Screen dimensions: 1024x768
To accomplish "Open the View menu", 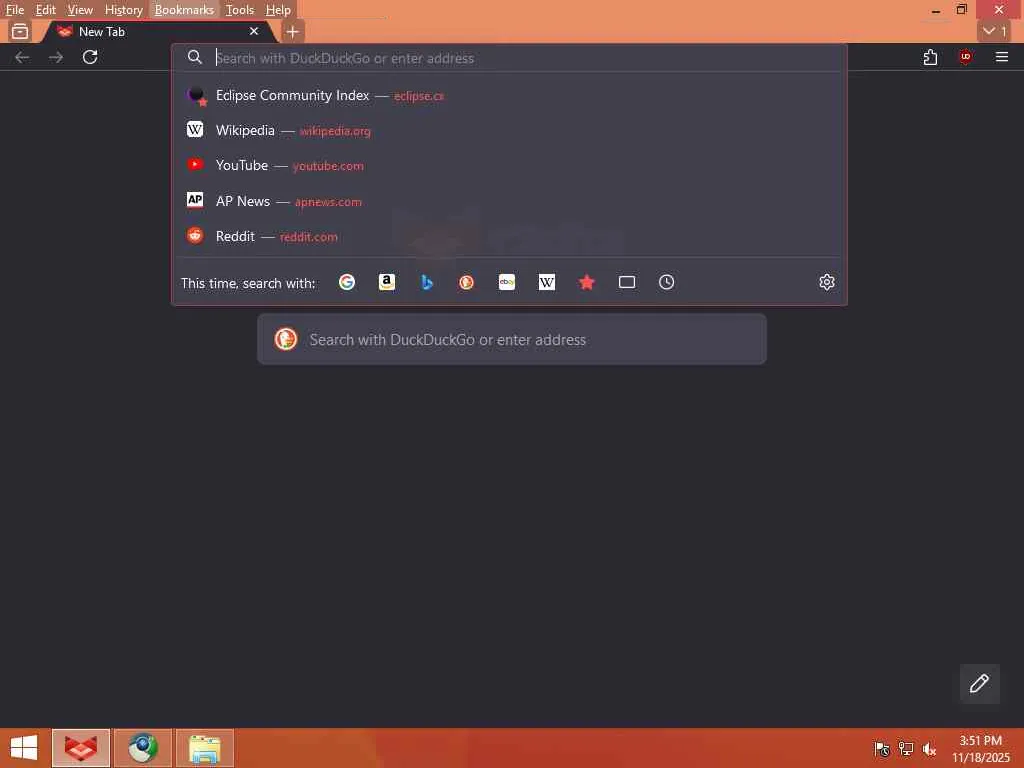I will [x=80, y=10].
